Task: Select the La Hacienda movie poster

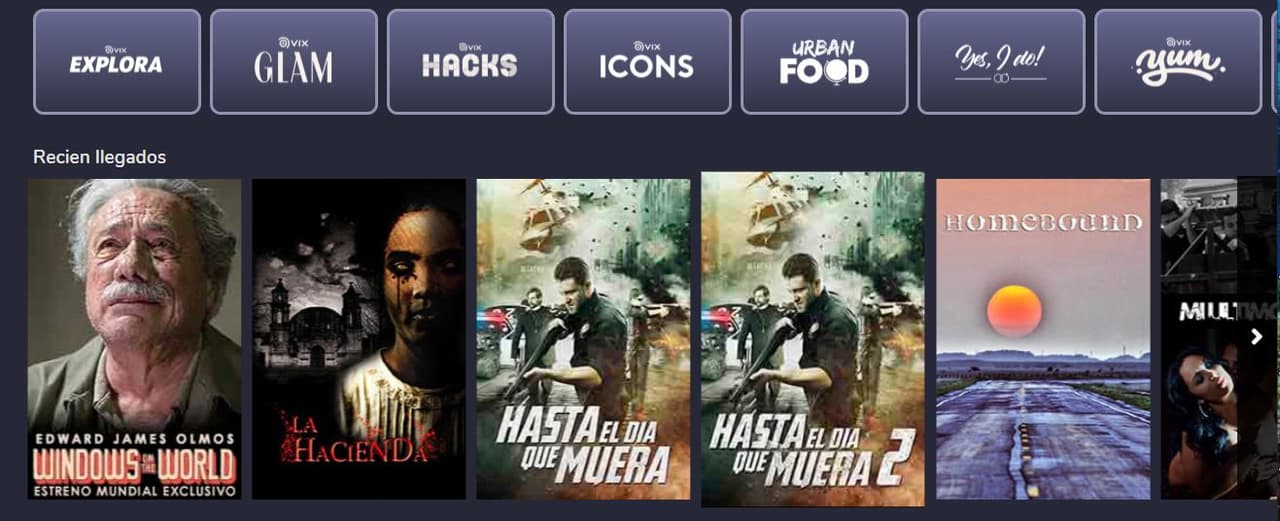Action: pos(359,339)
